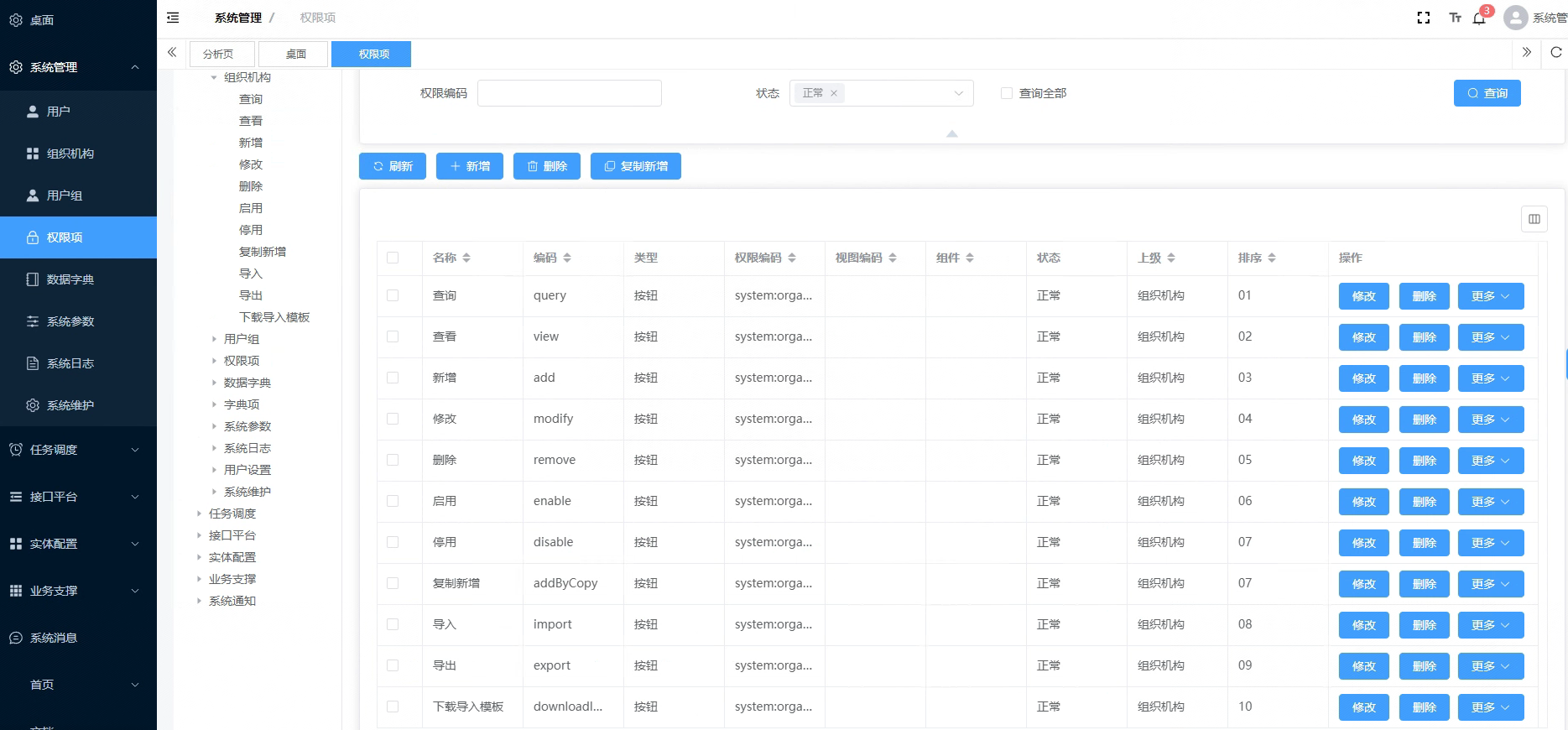Open 组织机构 page in sidebar
The height and width of the screenshot is (730, 1568).
click(78, 154)
